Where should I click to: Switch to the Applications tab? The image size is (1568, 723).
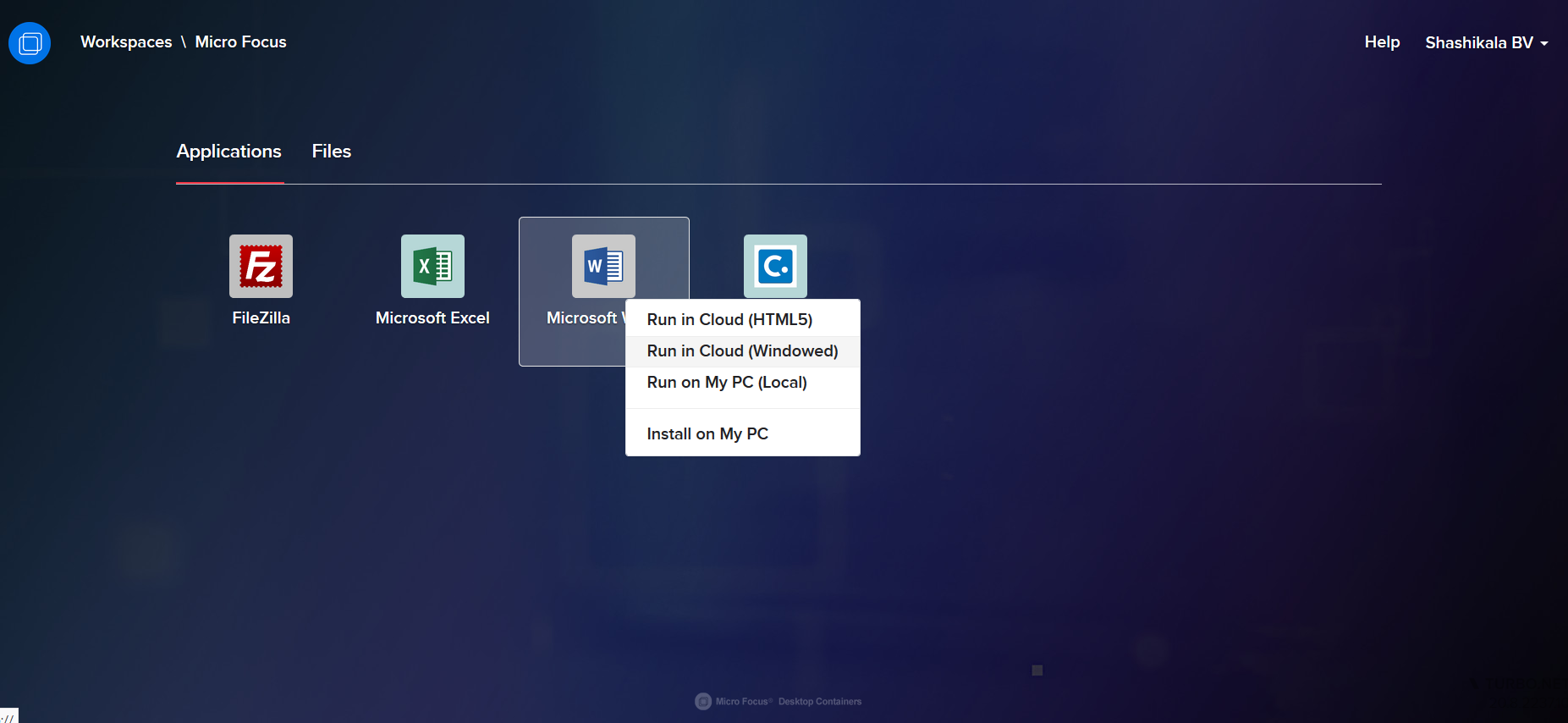click(229, 152)
